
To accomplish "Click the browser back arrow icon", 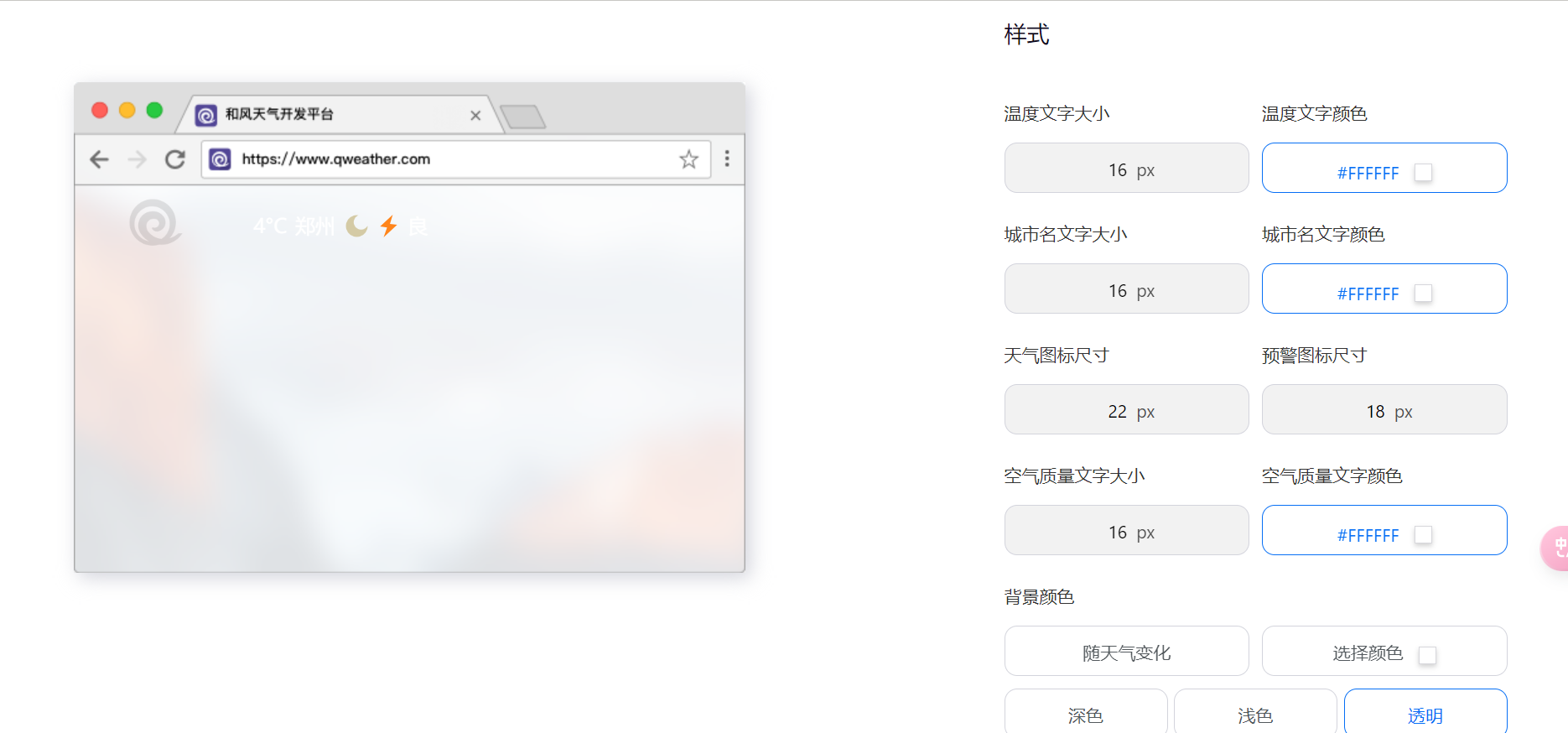I will 100,159.
